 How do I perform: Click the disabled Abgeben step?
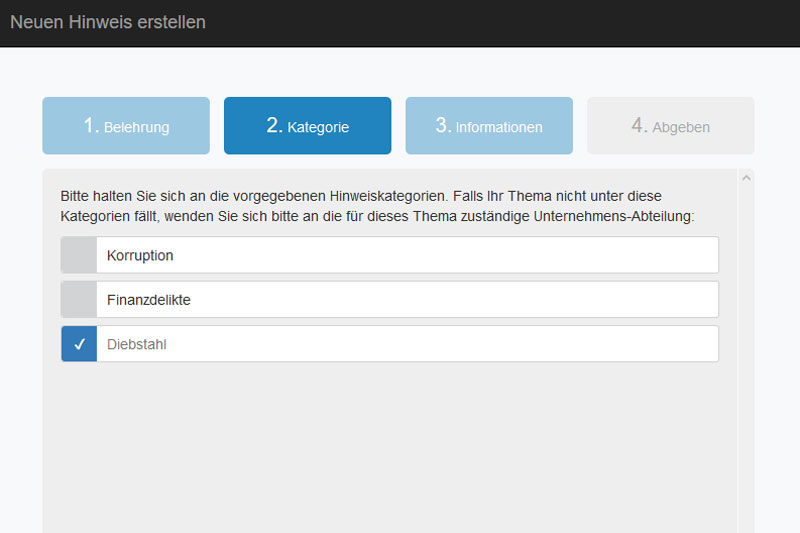coord(670,126)
